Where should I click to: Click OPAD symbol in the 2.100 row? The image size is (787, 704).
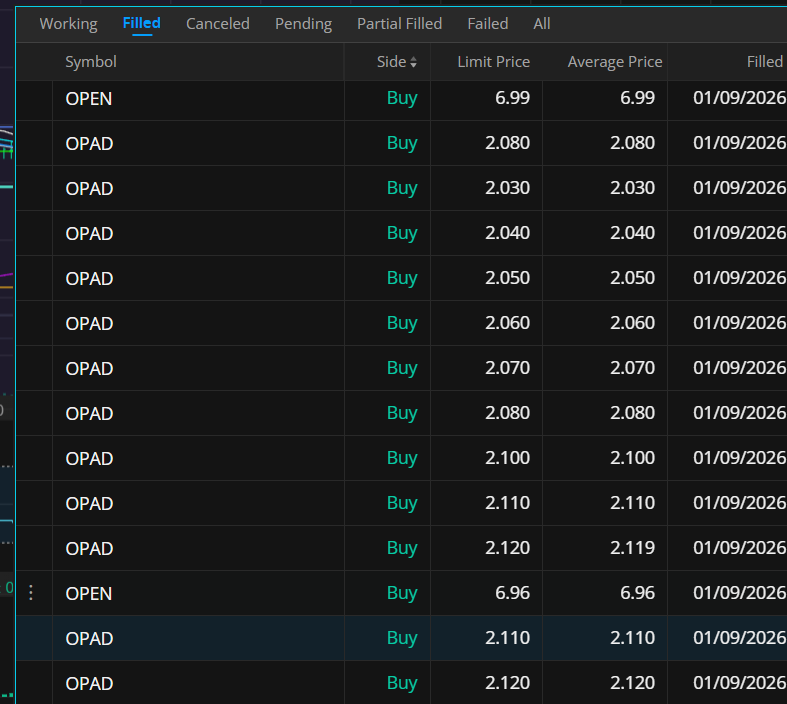(89, 458)
